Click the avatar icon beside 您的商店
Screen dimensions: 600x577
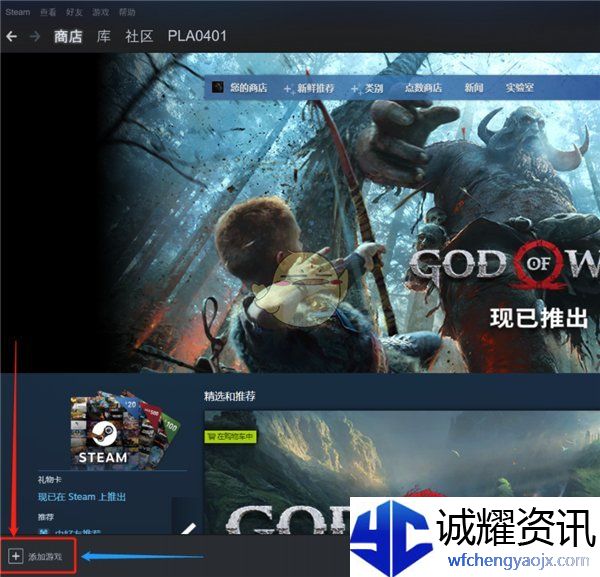[218, 87]
